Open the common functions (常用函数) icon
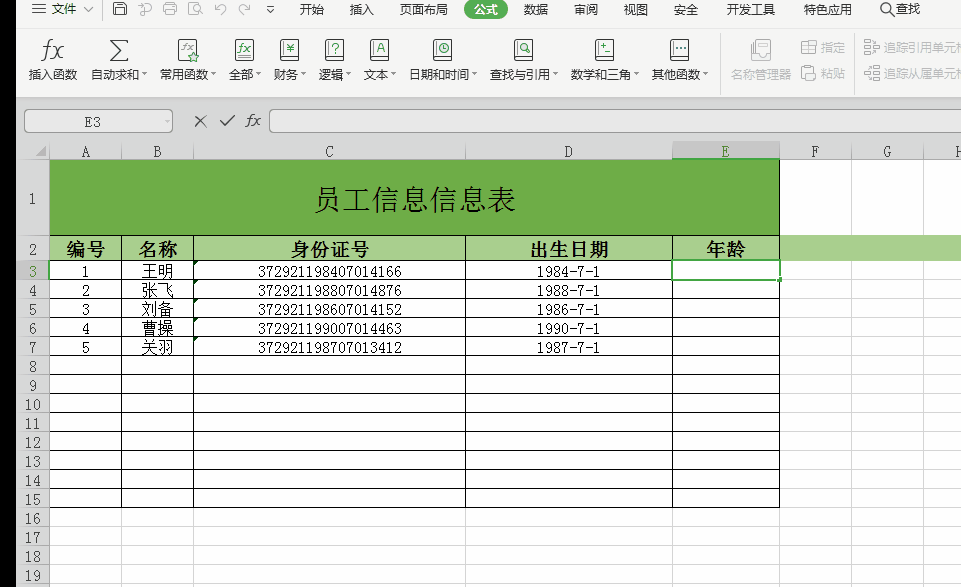The image size is (961, 587). click(x=188, y=50)
